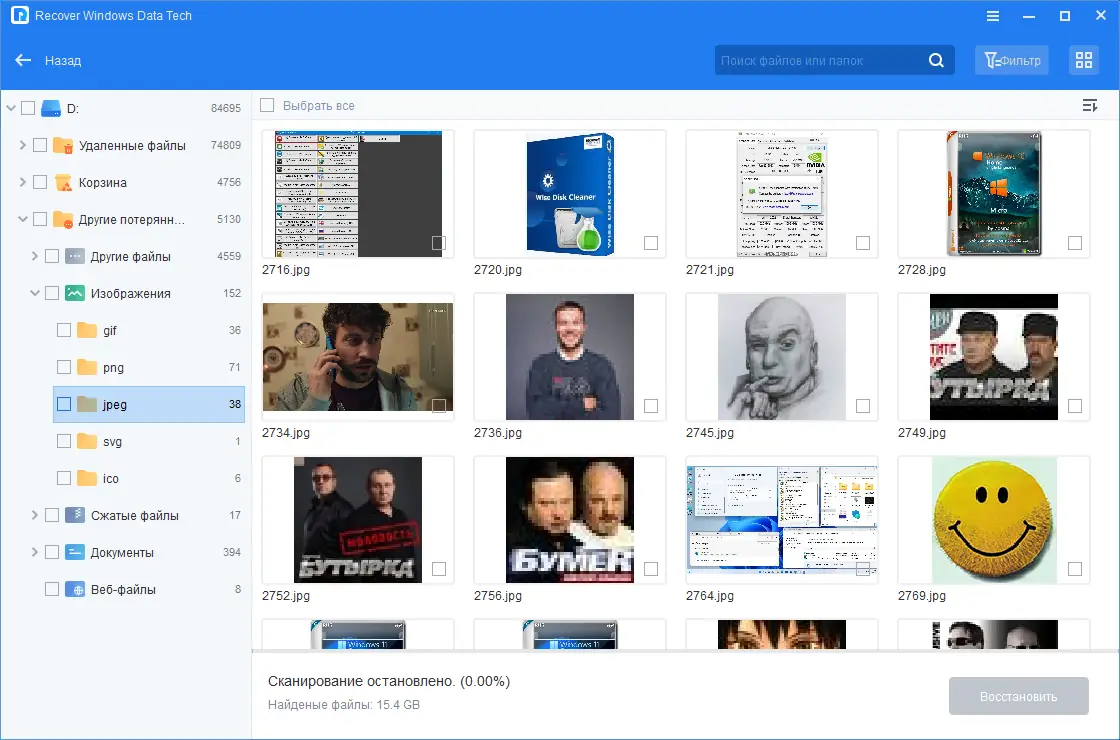Viewport: 1120px width, 740px height.
Task: Click the 2721.jpg file name
Action: [709, 270]
